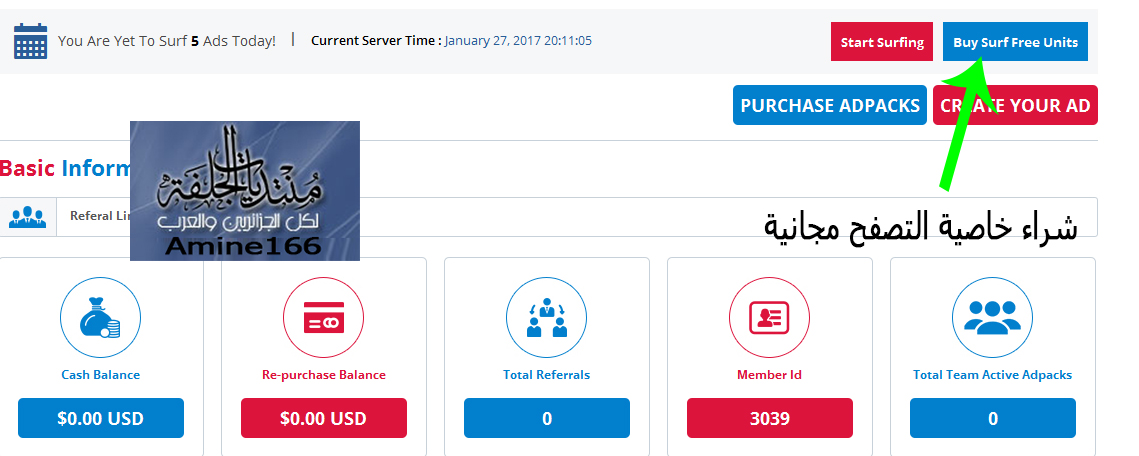Click the referral link people icon
This screenshot has width=1139, height=456.
pos(28,216)
